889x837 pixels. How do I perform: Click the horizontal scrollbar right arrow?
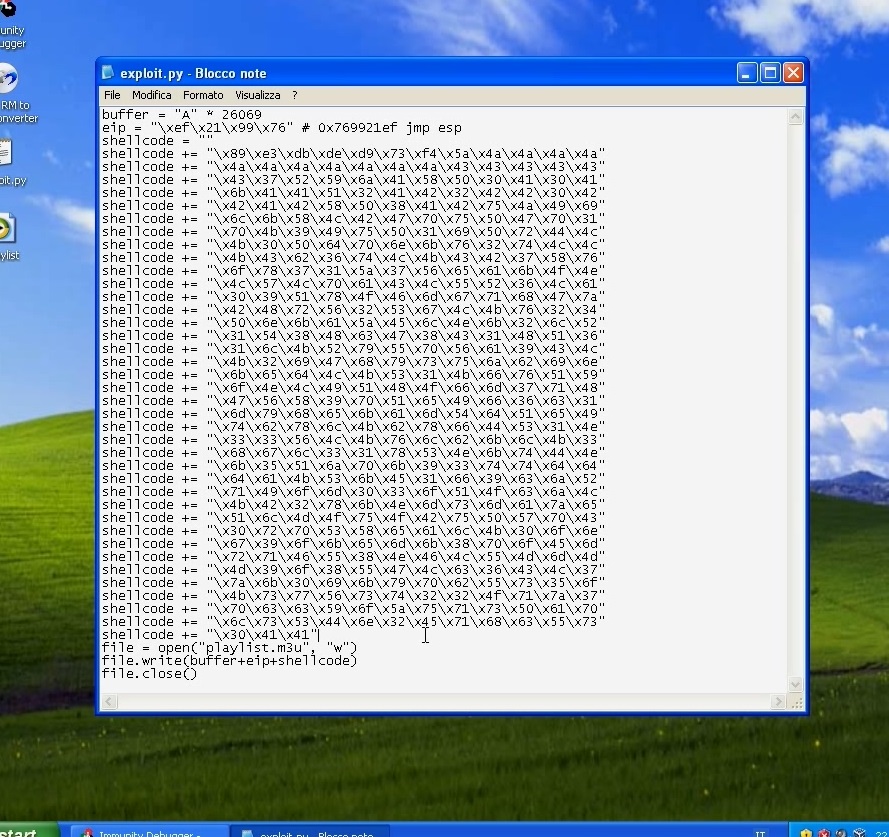click(778, 702)
